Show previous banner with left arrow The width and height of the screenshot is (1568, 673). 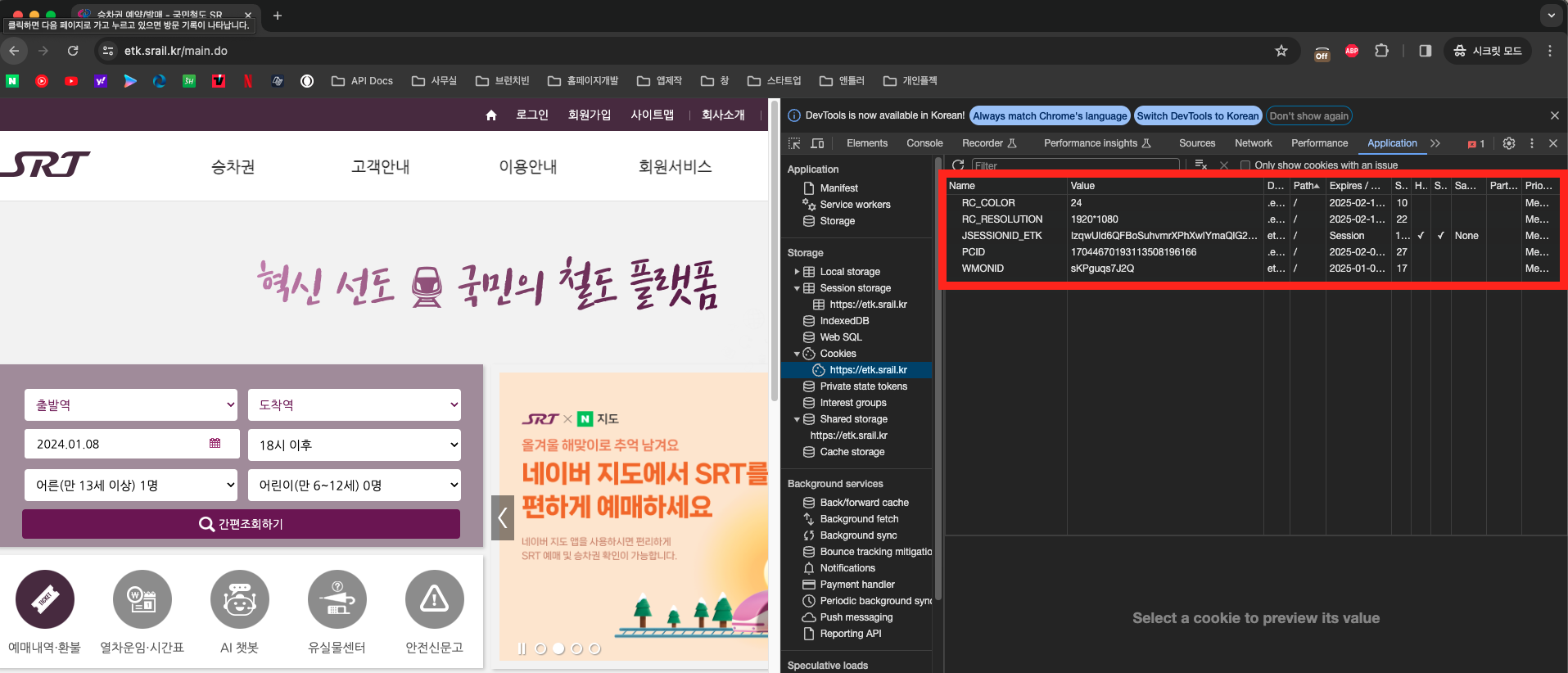tap(503, 517)
